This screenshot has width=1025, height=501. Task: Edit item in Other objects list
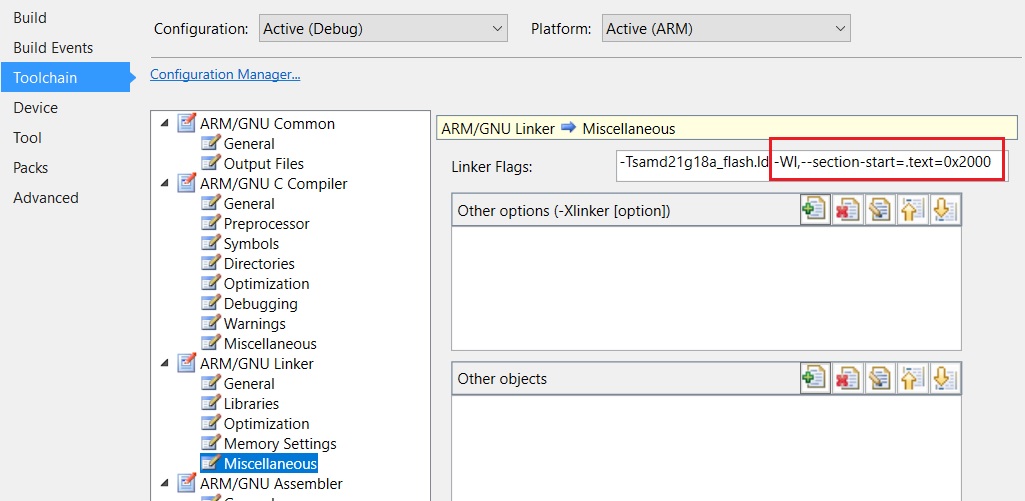tap(880, 378)
